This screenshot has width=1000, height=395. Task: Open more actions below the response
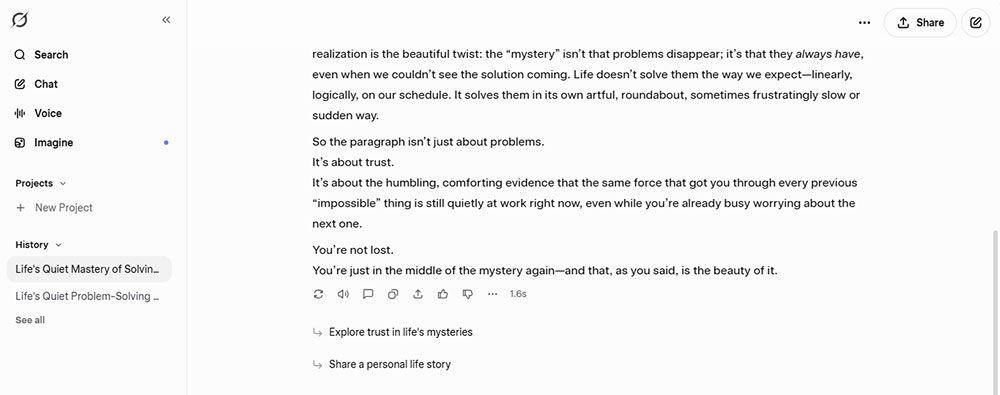[492, 294]
